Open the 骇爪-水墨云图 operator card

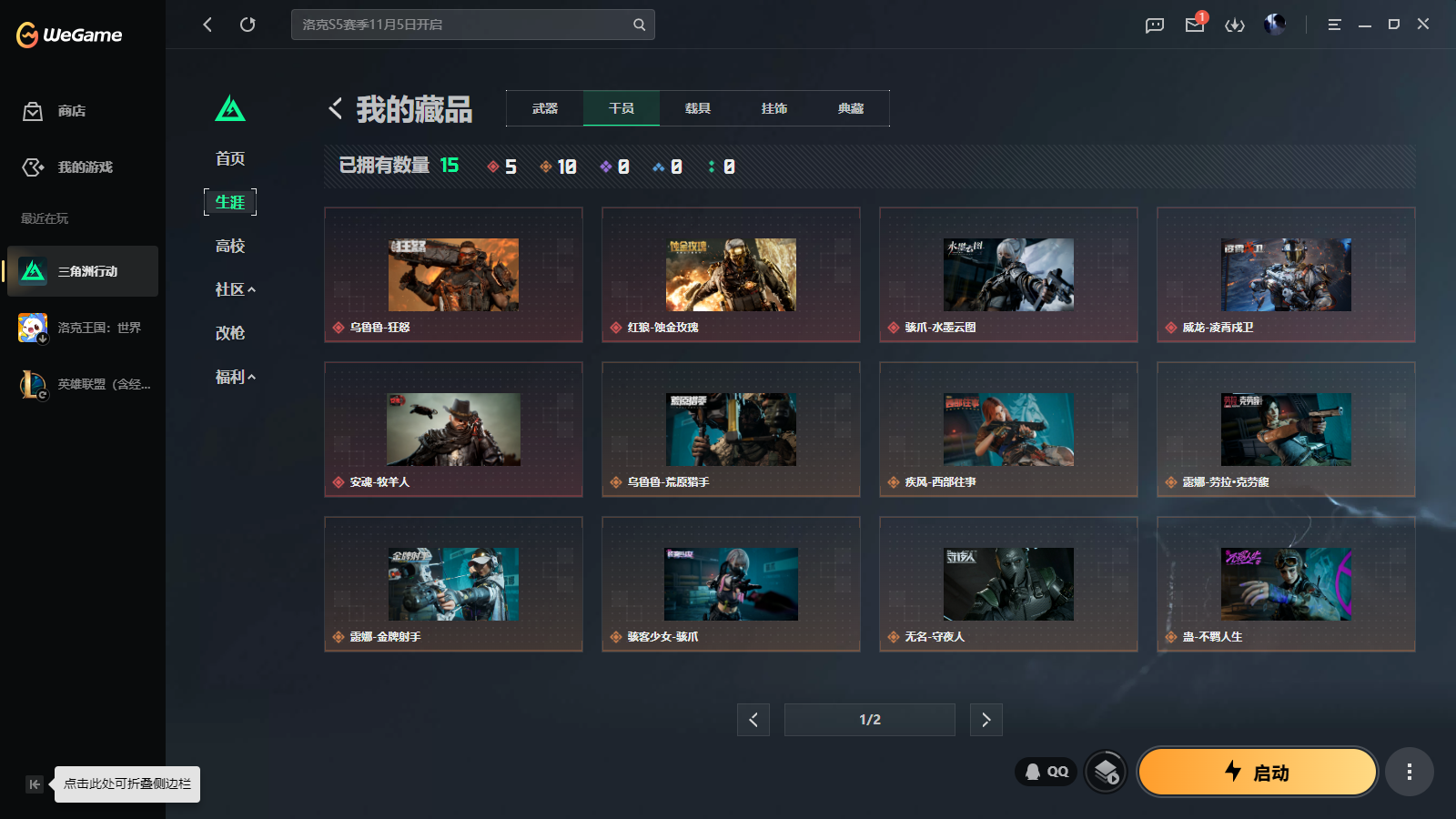pos(1008,275)
